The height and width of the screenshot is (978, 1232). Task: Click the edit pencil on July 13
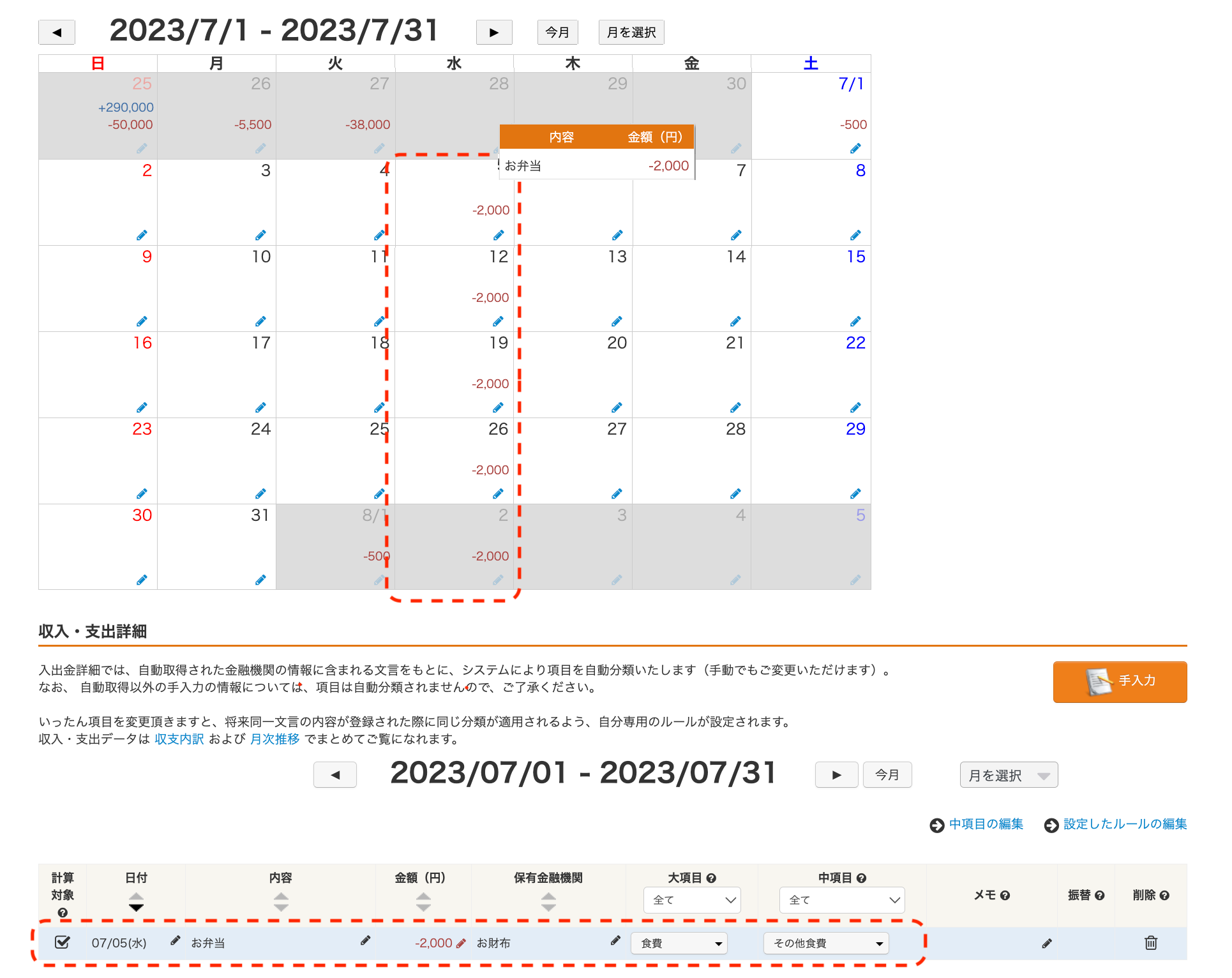(617, 322)
